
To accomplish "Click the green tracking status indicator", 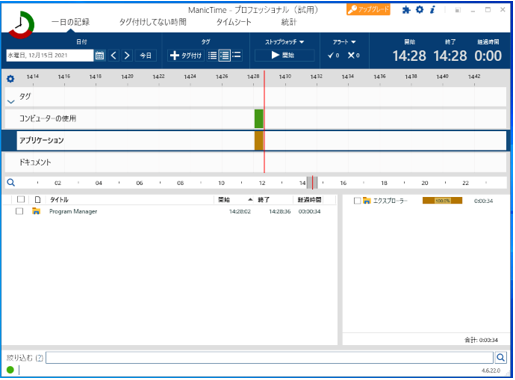I will 10,370.
